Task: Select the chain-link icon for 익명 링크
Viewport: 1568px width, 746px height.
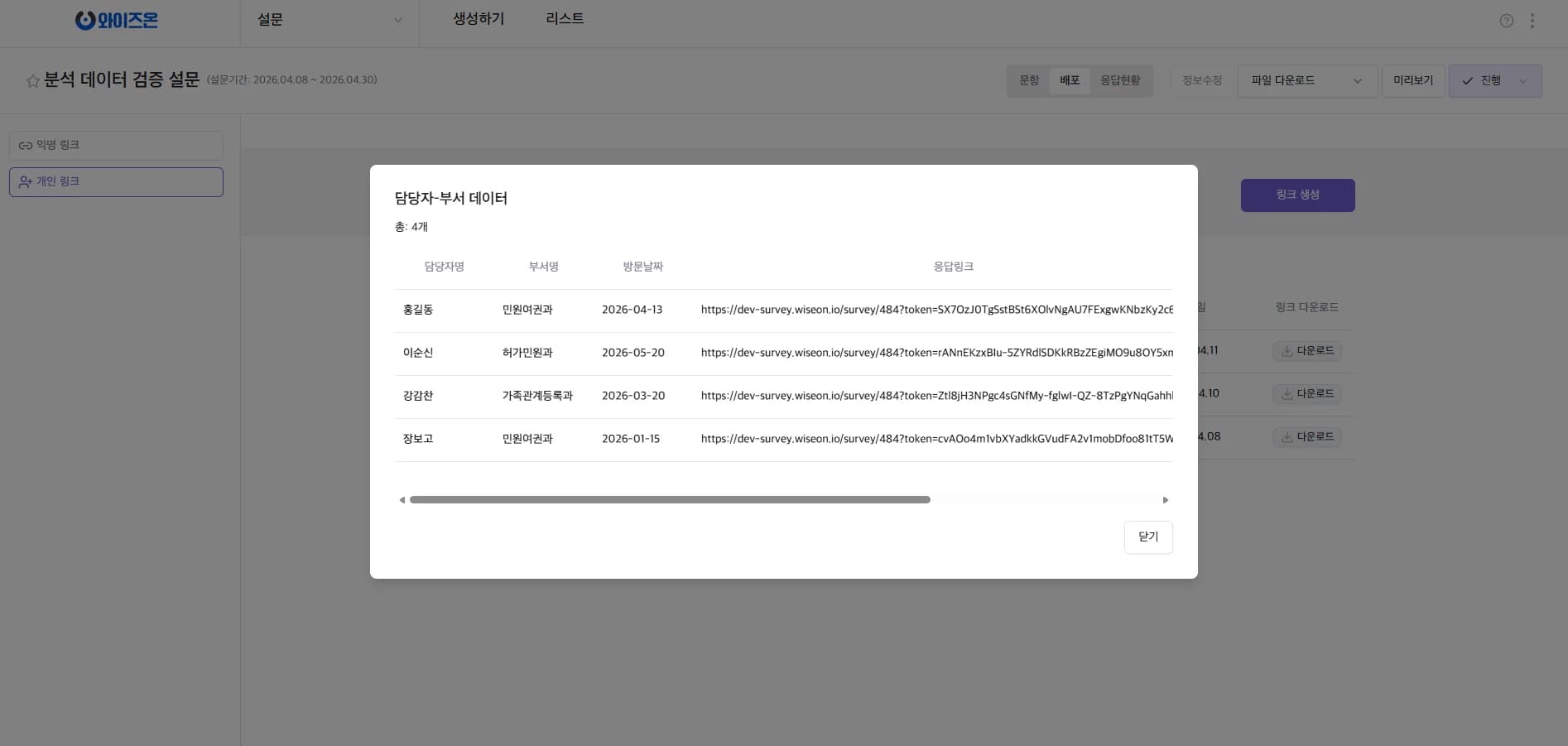Action: click(x=25, y=145)
